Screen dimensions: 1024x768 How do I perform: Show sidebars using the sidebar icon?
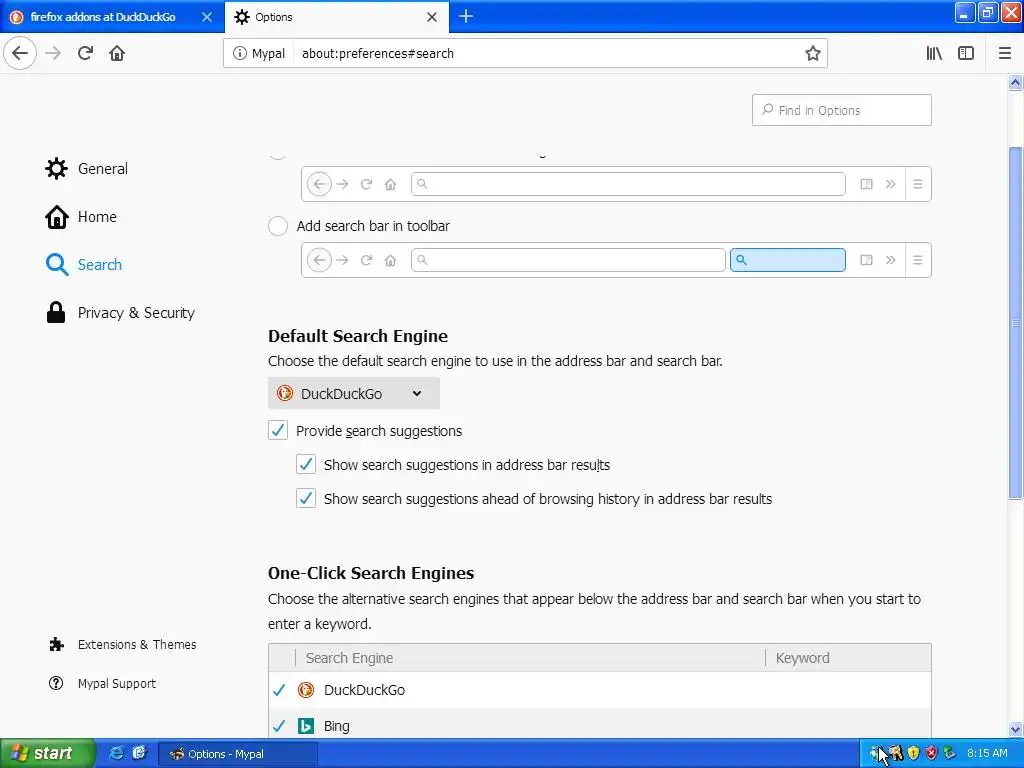[x=966, y=53]
